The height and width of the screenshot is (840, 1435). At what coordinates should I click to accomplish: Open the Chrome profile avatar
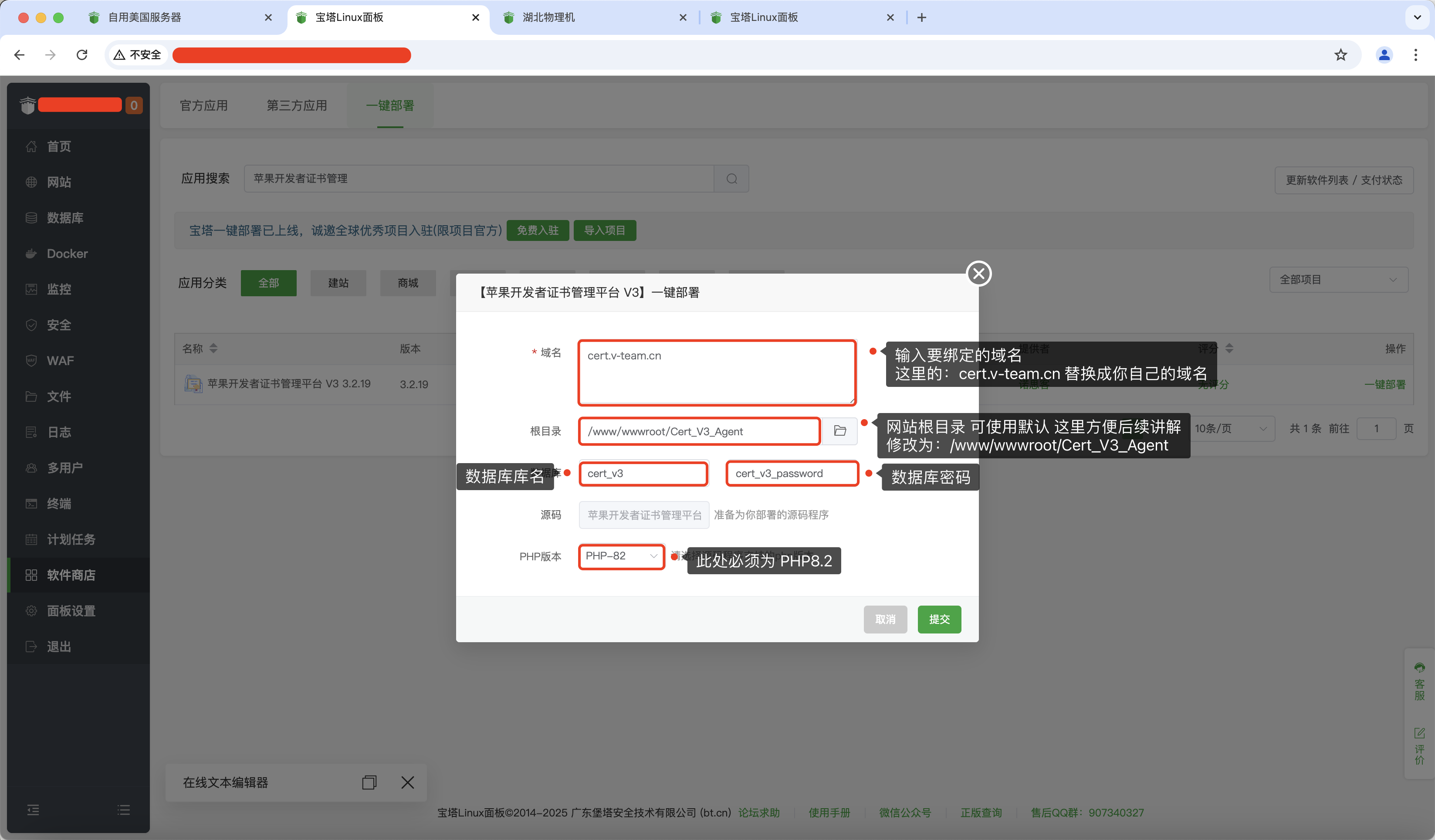1384,54
